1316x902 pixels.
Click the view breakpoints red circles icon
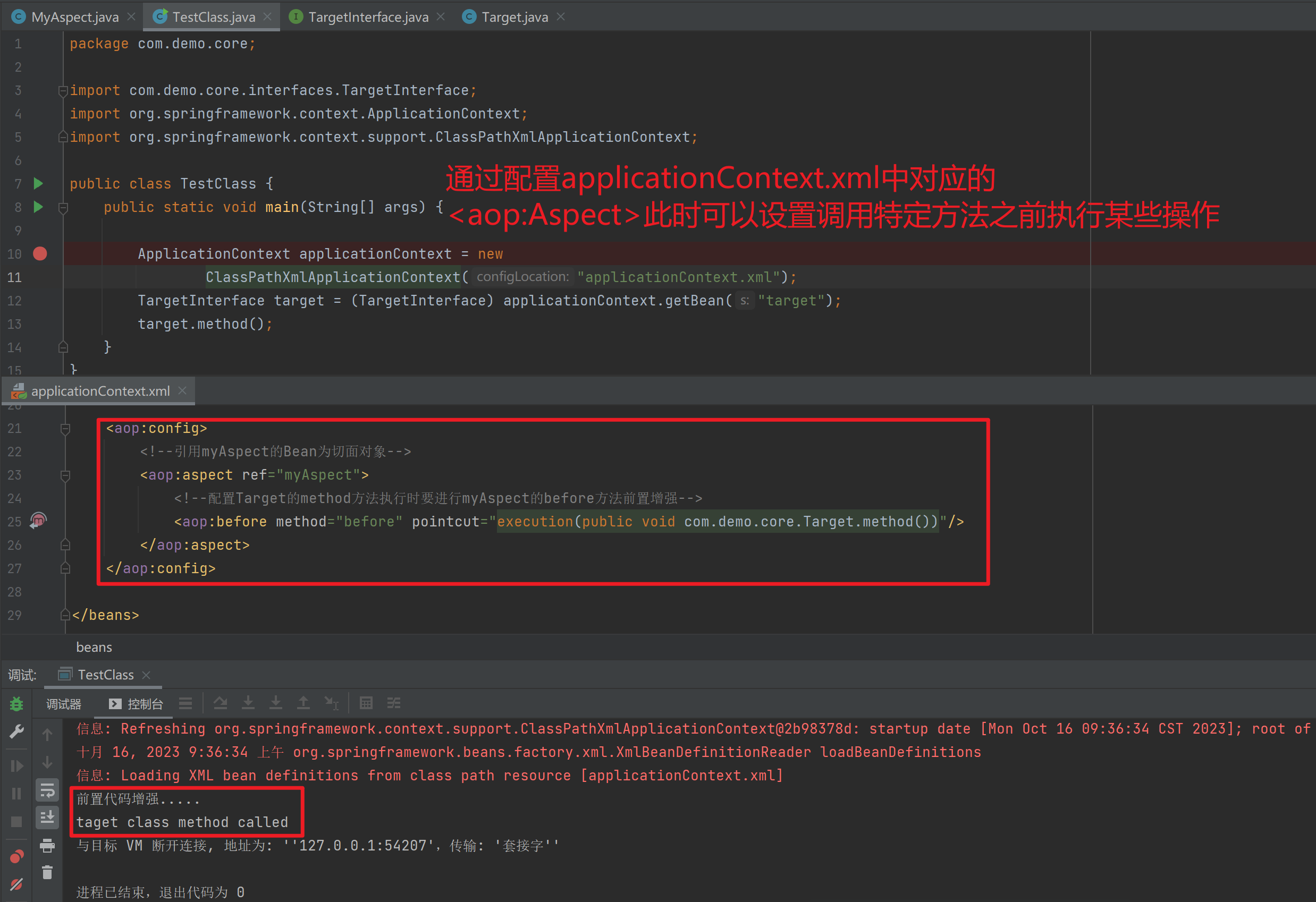tap(16, 856)
